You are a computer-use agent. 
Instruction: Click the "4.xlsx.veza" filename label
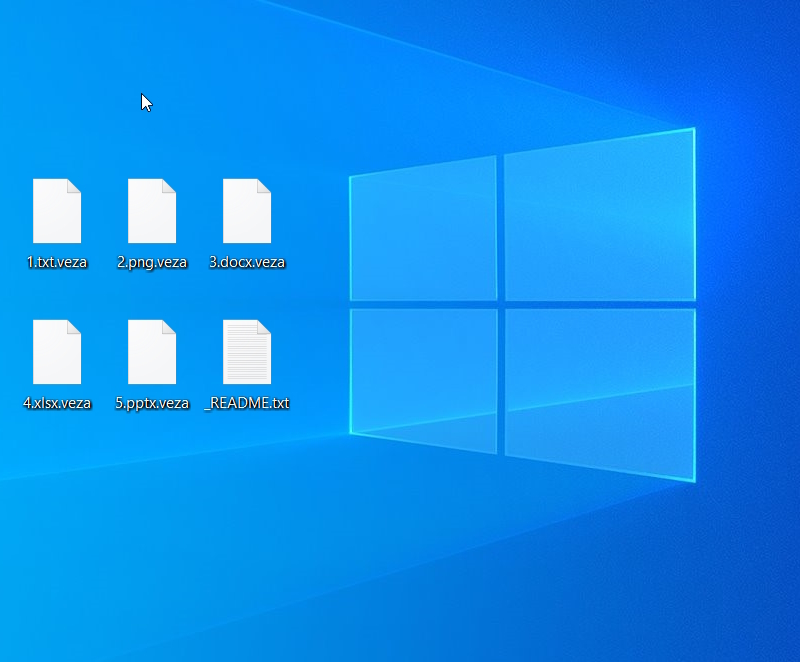57,404
